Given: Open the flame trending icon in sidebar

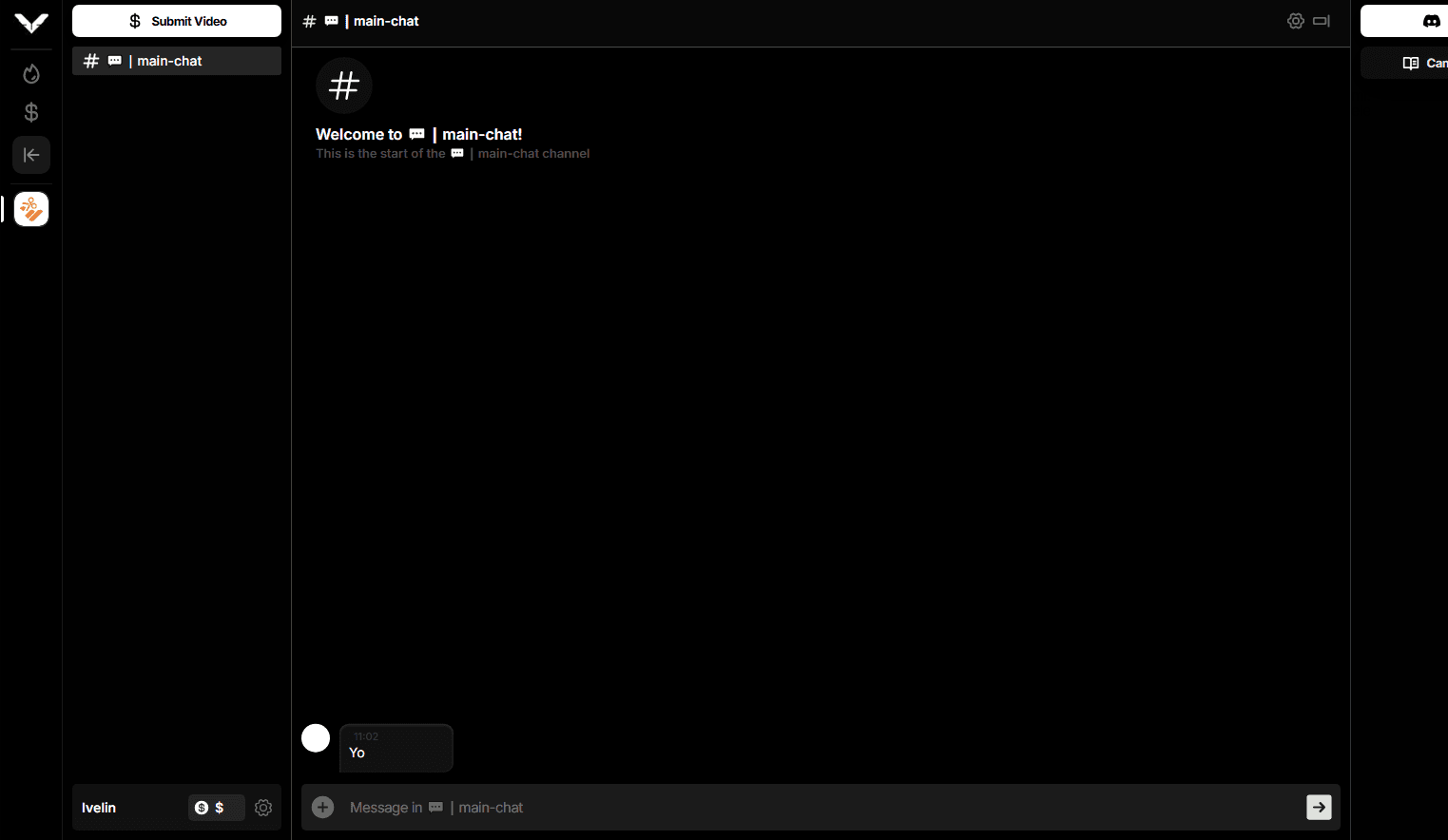Looking at the screenshot, I should click(x=31, y=74).
